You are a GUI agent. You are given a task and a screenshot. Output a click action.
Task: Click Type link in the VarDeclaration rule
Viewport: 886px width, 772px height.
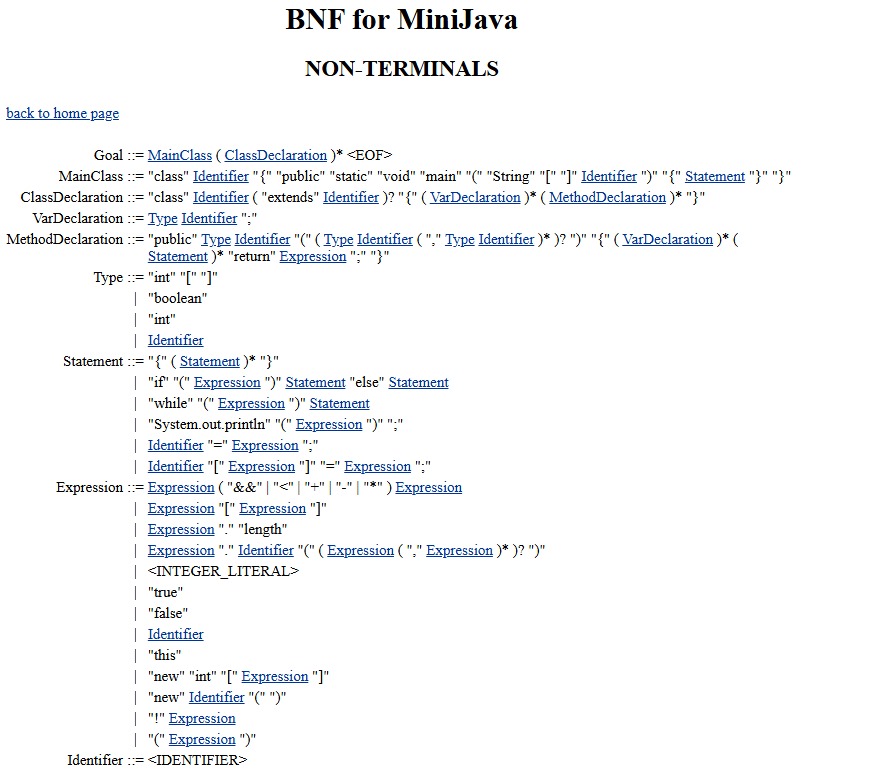(x=162, y=218)
